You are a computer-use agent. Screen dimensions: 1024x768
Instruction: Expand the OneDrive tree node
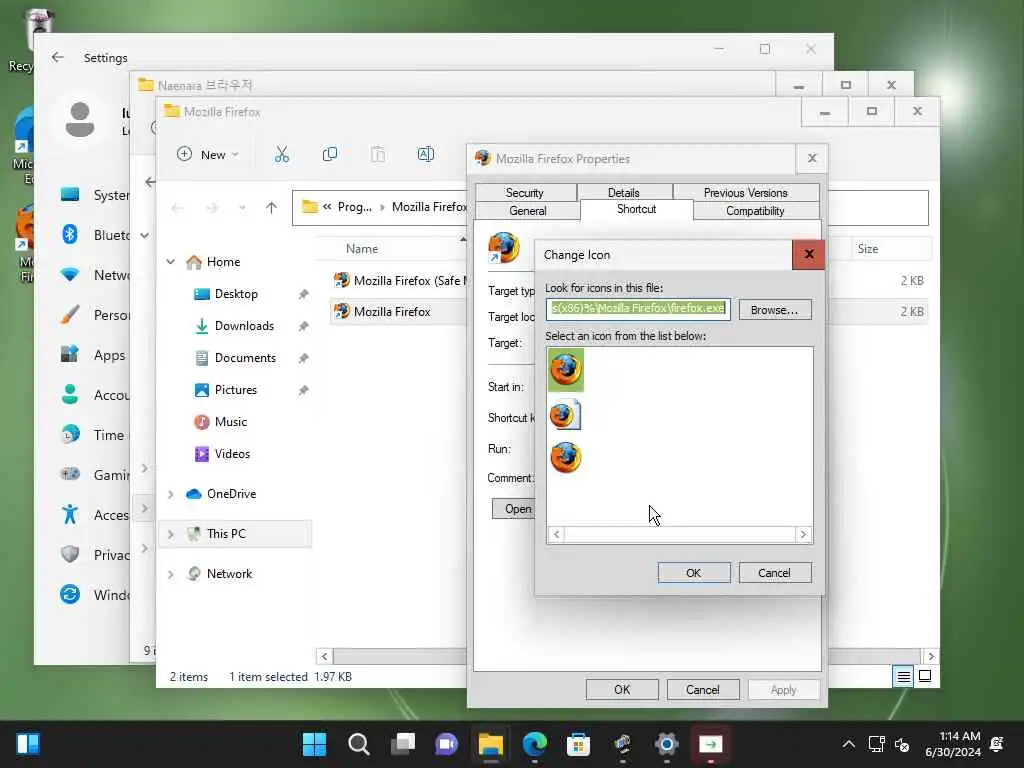(x=170, y=494)
